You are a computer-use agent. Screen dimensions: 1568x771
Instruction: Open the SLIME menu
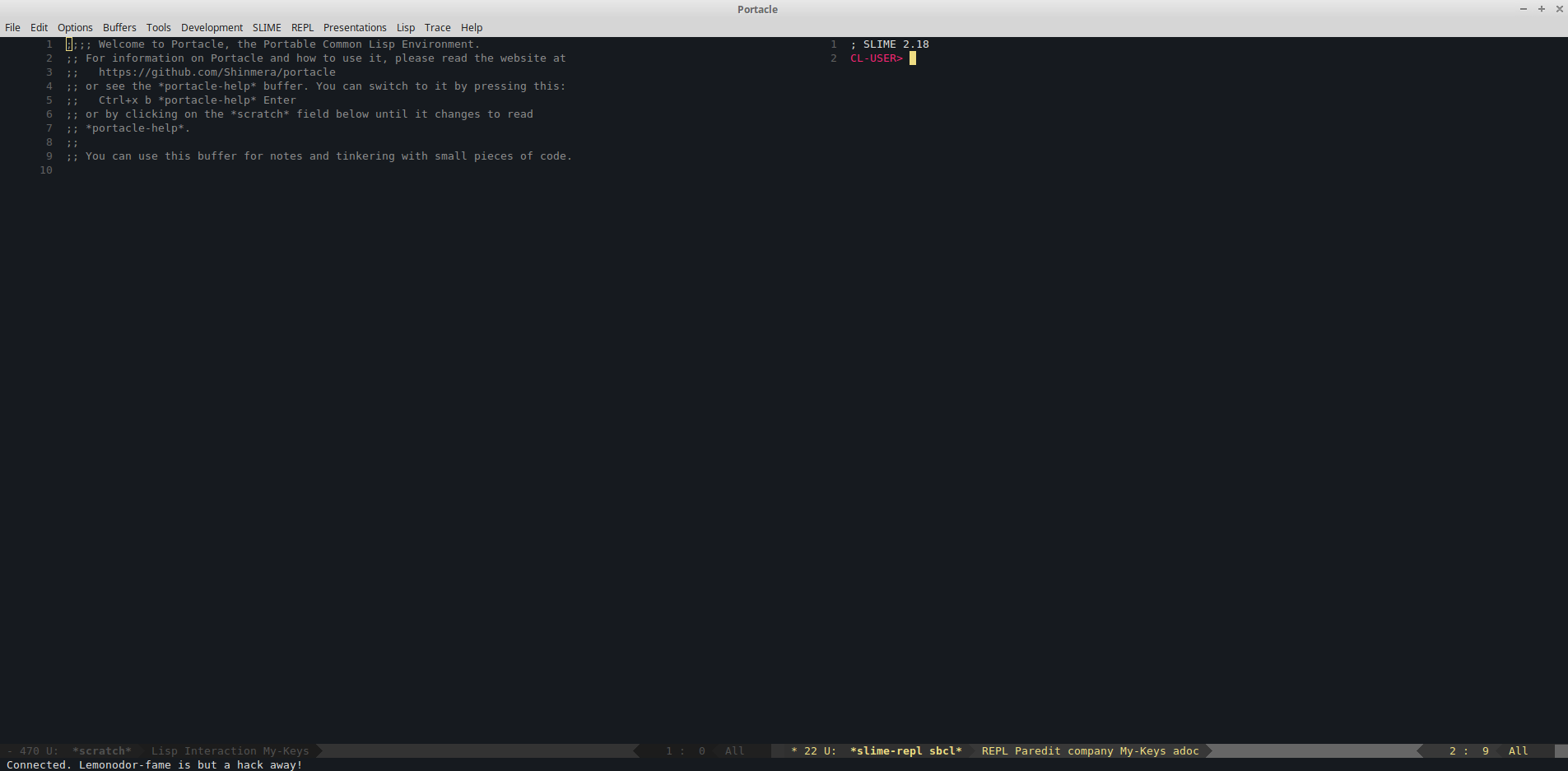click(267, 27)
